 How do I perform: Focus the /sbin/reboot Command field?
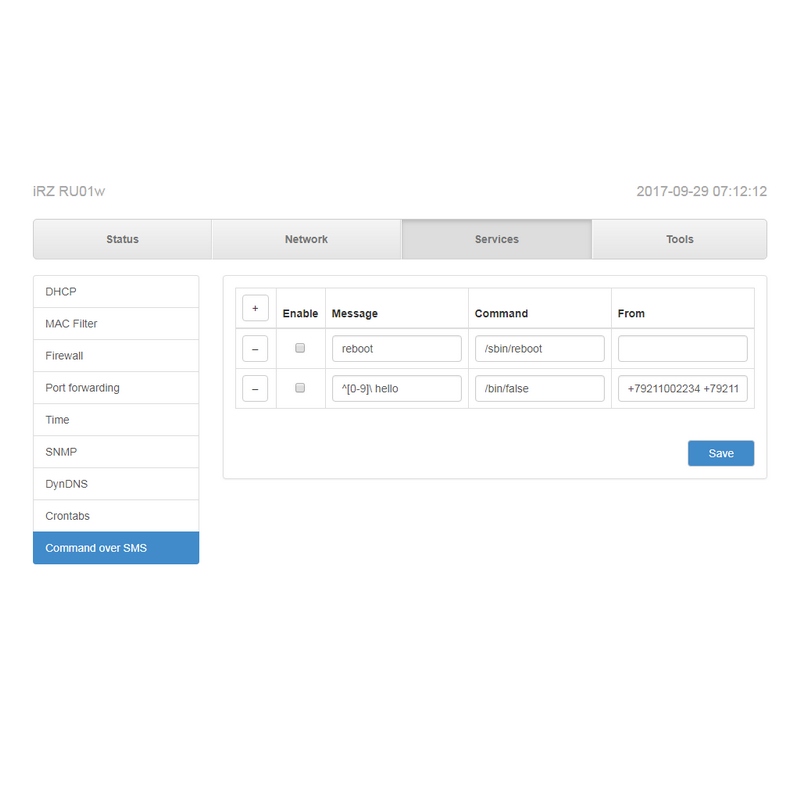coord(539,348)
